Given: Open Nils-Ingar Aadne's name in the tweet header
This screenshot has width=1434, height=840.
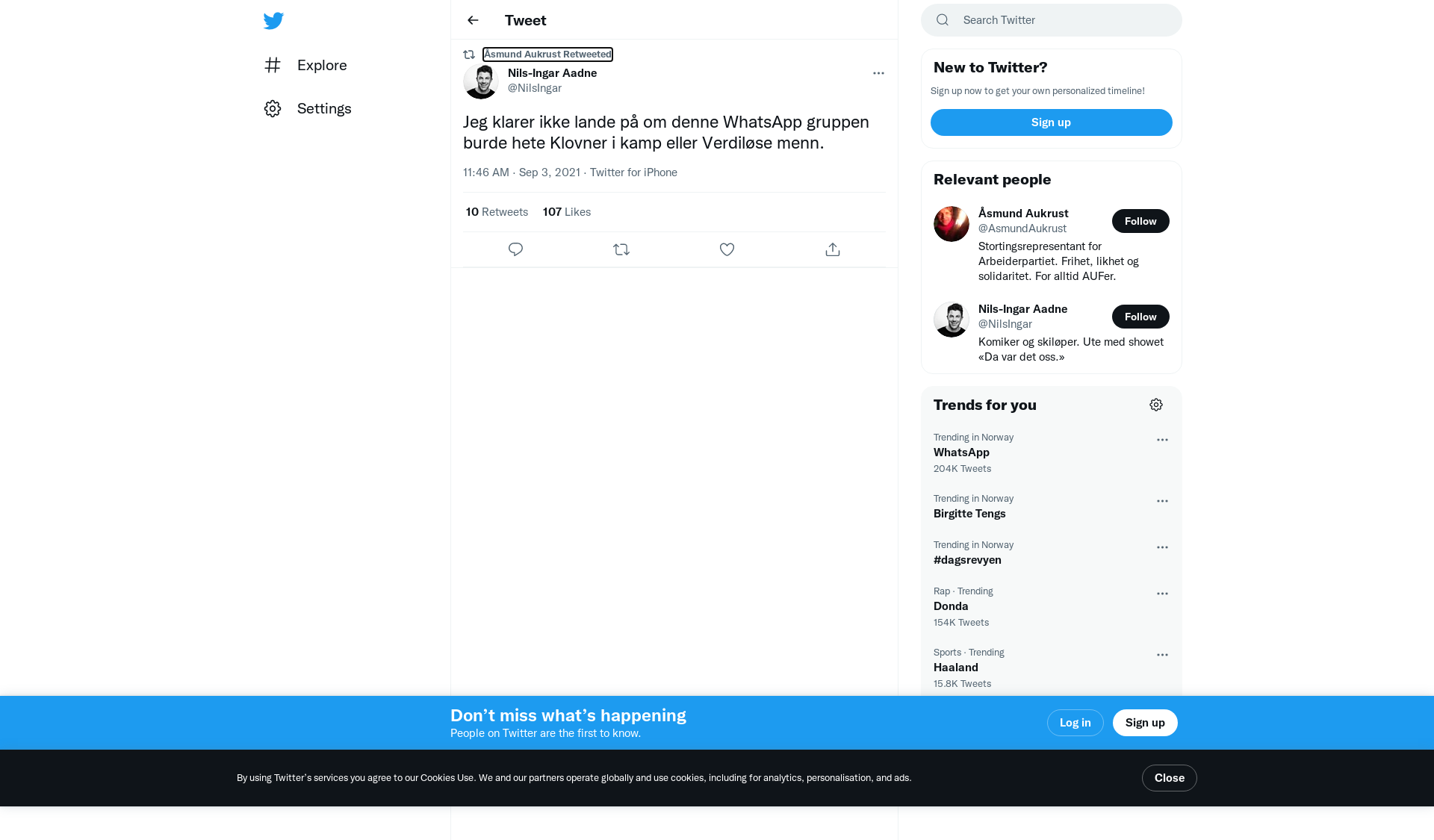Looking at the screenshot, I should click(552, 73).
